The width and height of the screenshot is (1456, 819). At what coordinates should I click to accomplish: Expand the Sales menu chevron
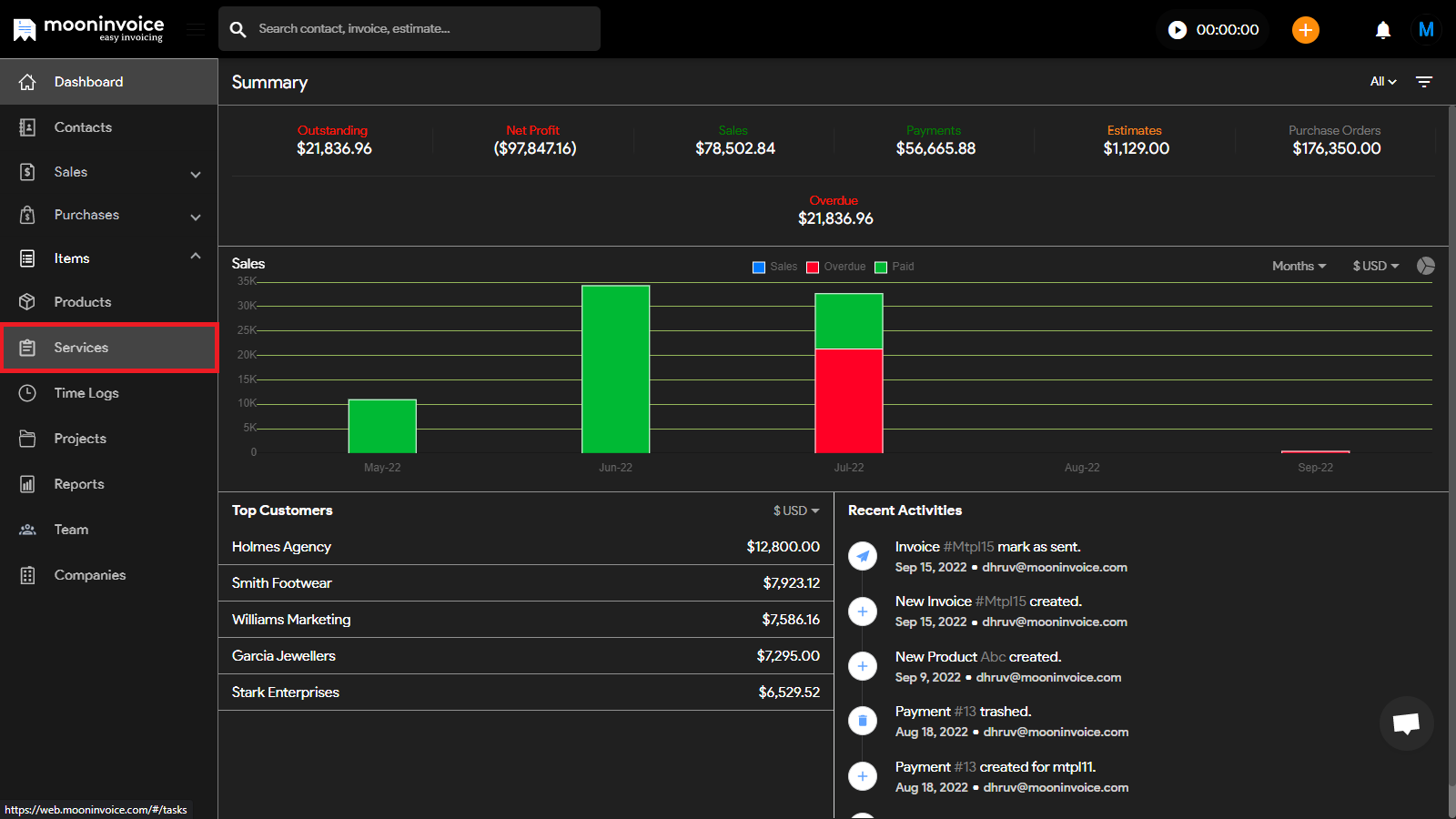coord(196,174)
